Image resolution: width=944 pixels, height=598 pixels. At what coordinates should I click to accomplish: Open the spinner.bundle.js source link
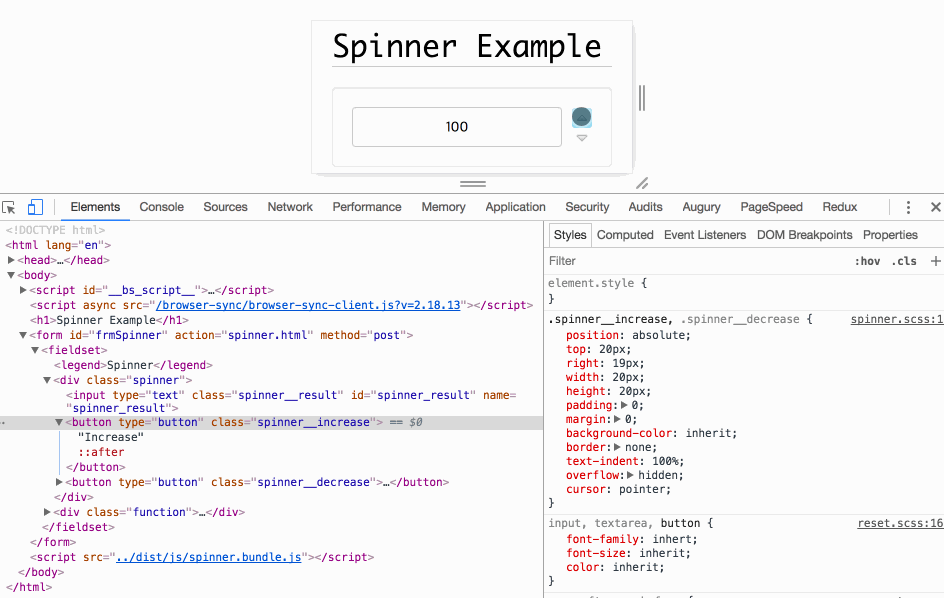pyautogui.click(x=208, y=557)
